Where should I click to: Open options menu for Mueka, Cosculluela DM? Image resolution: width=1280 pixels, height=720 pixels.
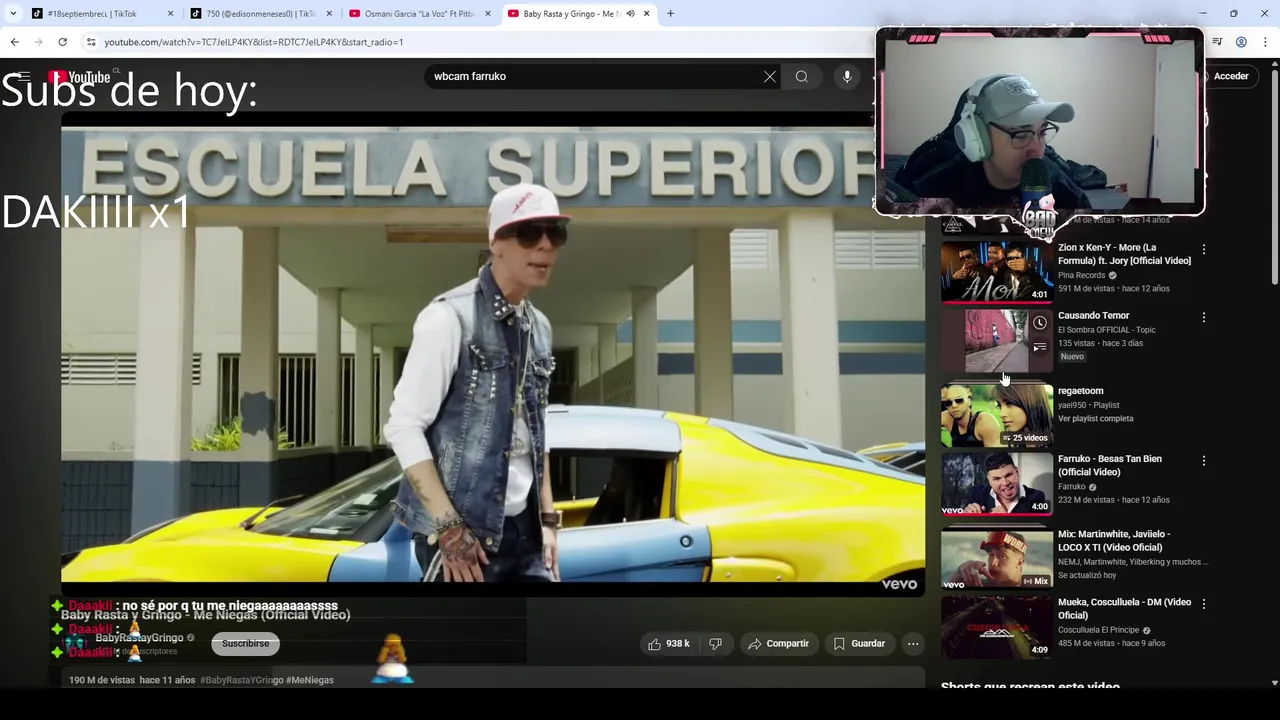point(1204,604)
